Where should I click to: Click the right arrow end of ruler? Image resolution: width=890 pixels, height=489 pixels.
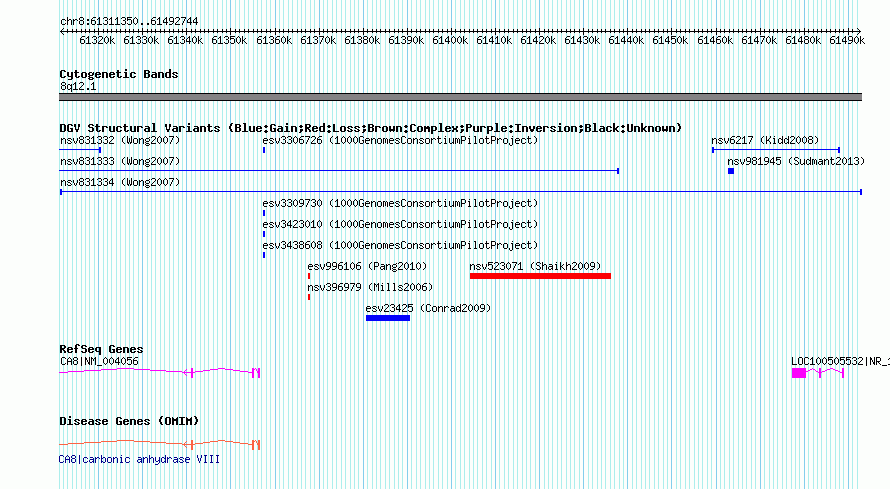pos(858,31)
